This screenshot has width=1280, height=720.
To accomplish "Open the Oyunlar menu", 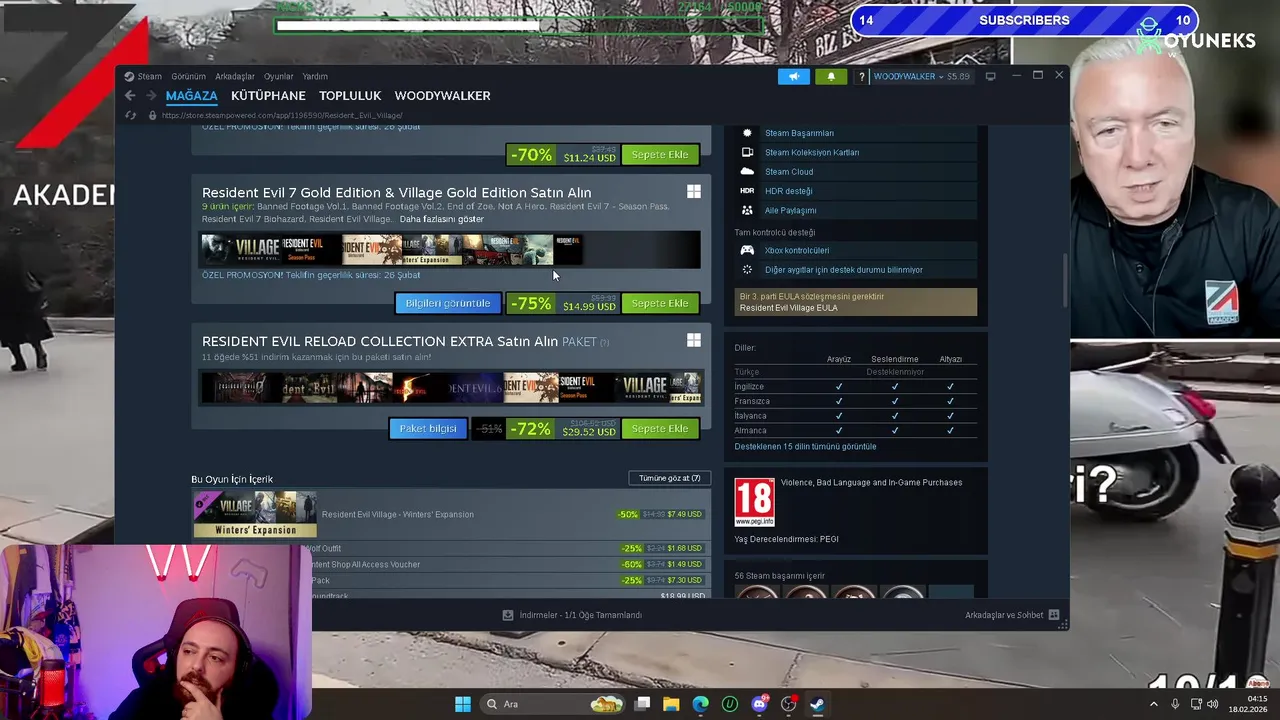I will coord(279,76).
